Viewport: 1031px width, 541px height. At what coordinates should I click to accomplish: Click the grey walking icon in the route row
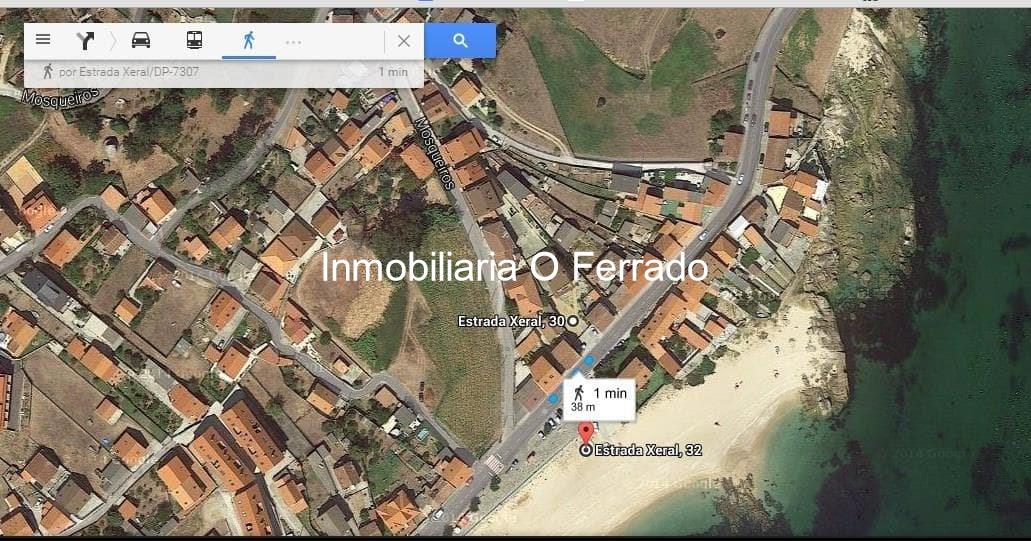point(47,72)
